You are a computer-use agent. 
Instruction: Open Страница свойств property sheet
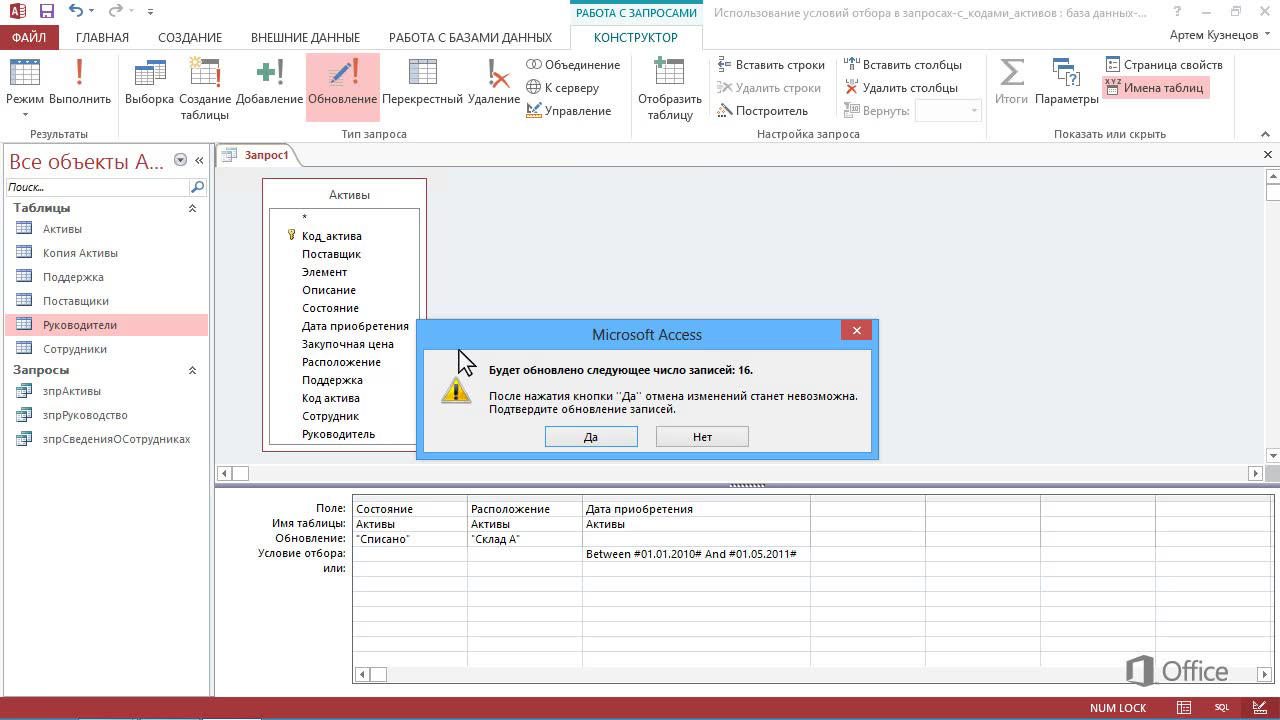click(x=1164, y=65)
